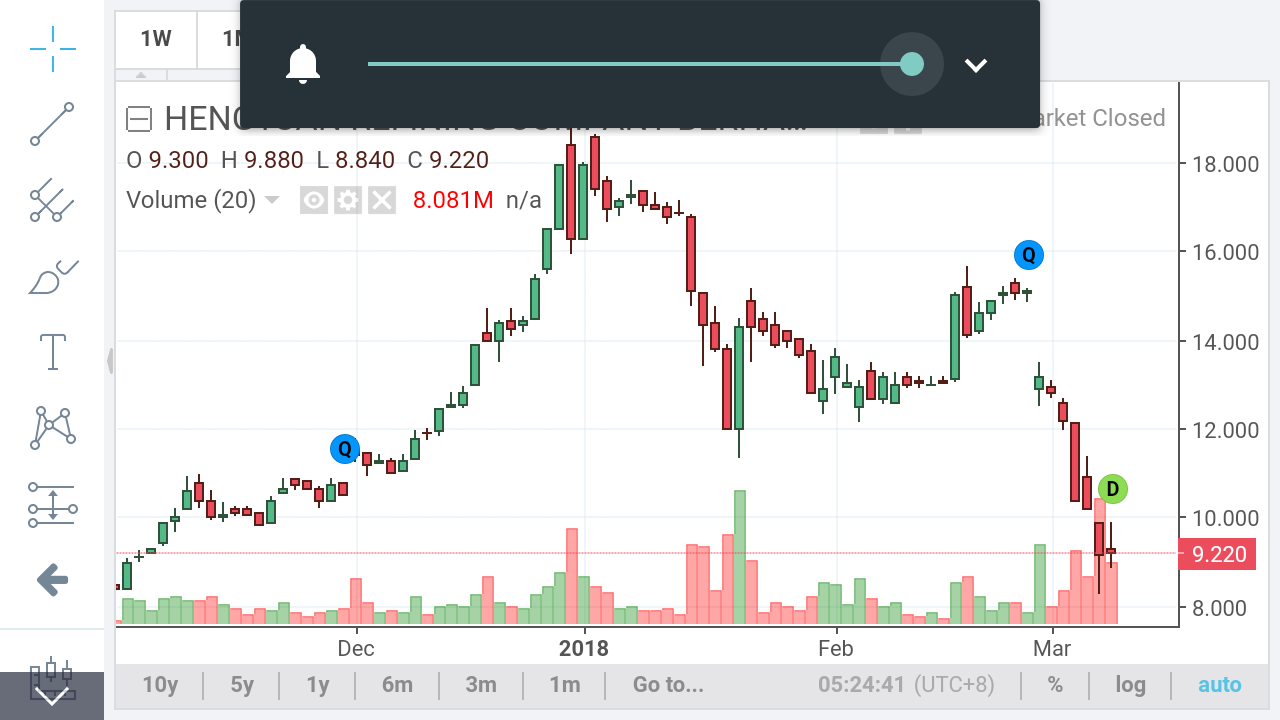
Task: Click the Q marker near December
Action: pyautogui.click(x=345, y=449)
